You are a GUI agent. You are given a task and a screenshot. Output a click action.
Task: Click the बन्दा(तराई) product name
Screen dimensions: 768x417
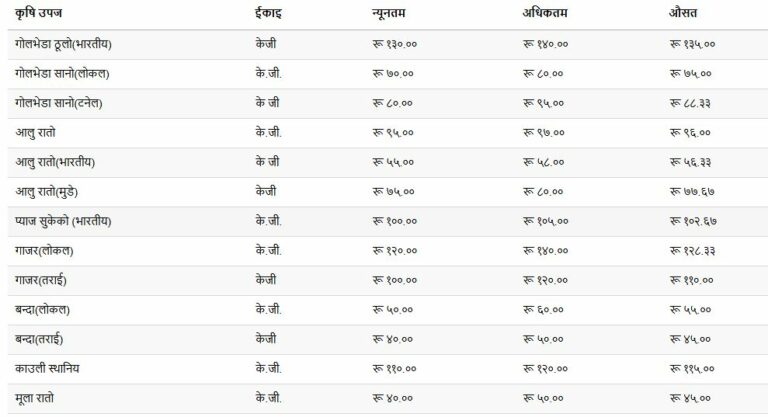[x=39, y=339]
